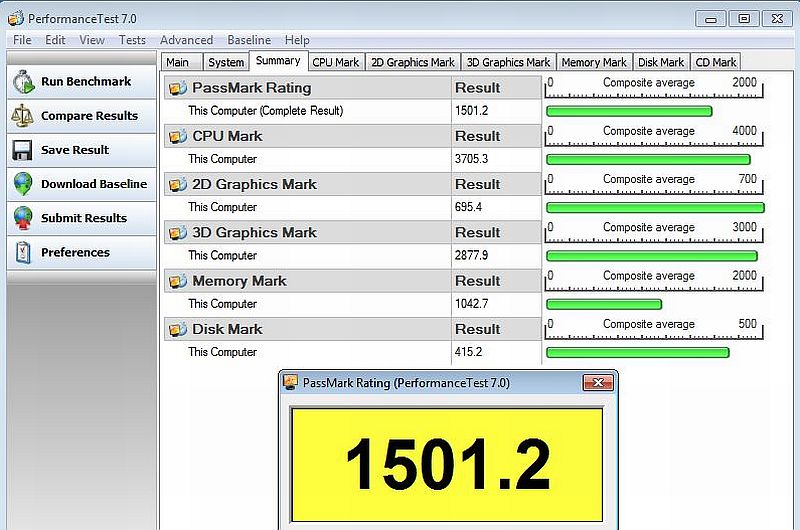Click the Compare Results scales icon

(22, 116)
